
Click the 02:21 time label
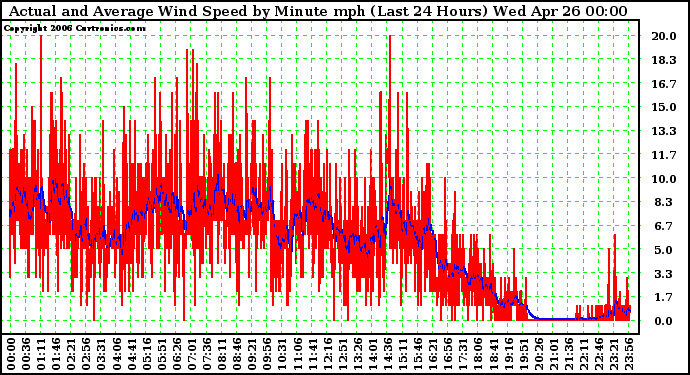click(71, 354)
